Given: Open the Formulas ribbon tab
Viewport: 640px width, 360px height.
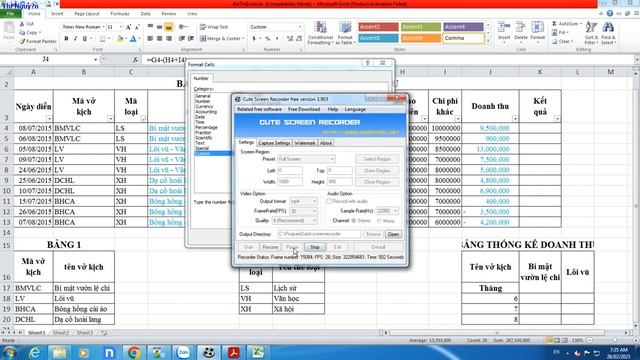Looking at the screenshot, I should coord(120,14).
